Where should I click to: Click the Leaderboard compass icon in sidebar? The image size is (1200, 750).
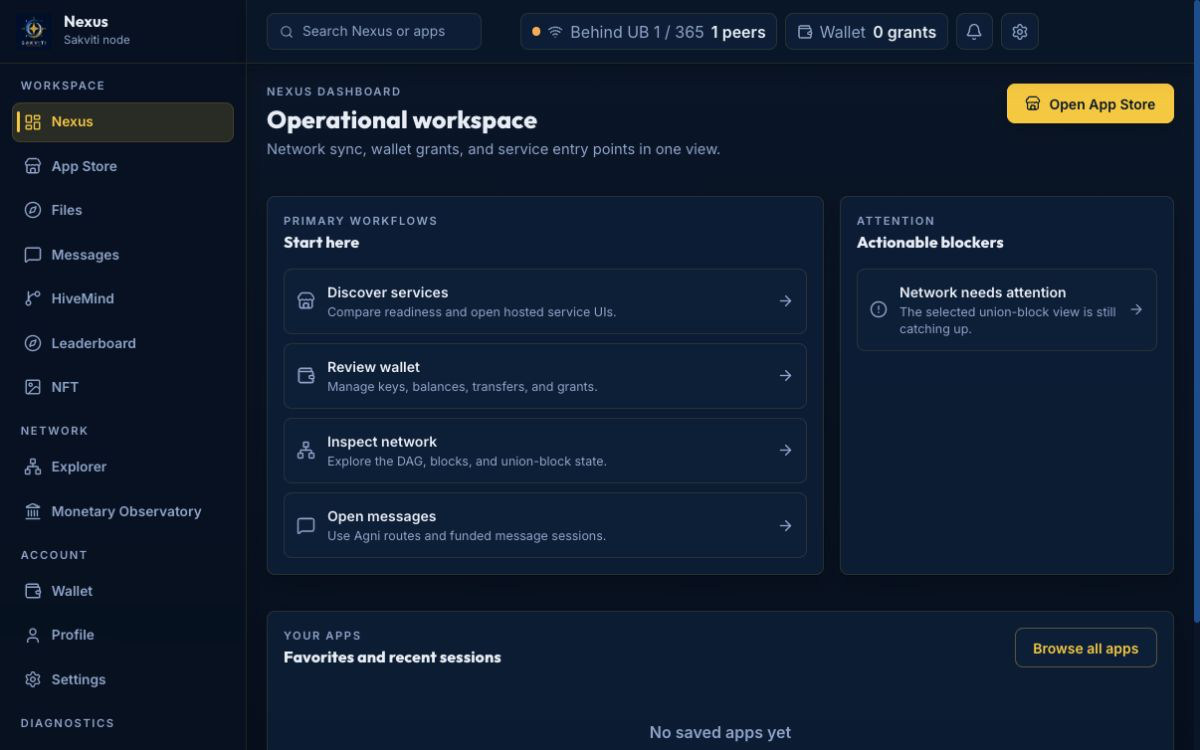33,343
